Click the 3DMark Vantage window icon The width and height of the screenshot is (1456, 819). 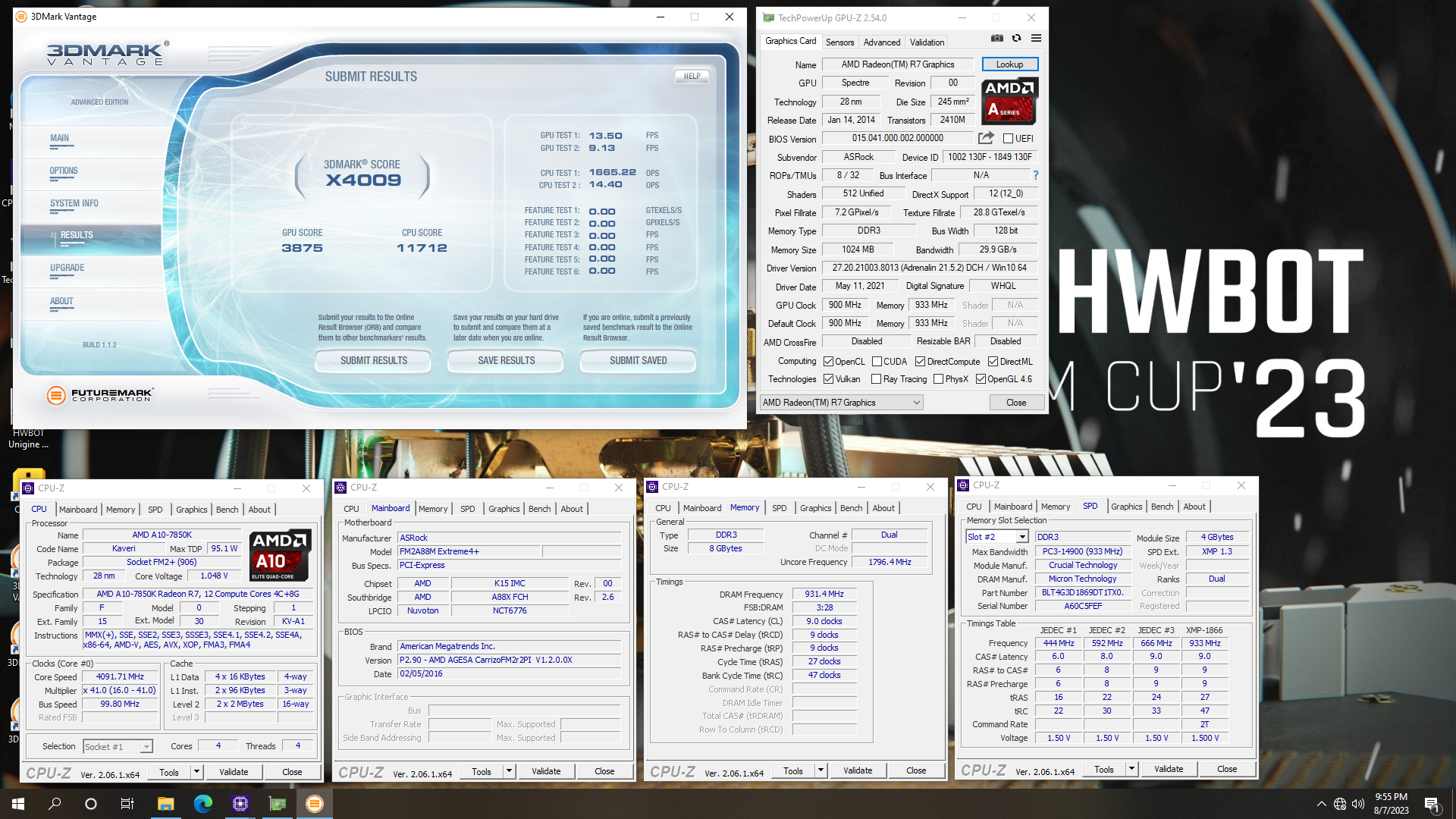point(21,17)
